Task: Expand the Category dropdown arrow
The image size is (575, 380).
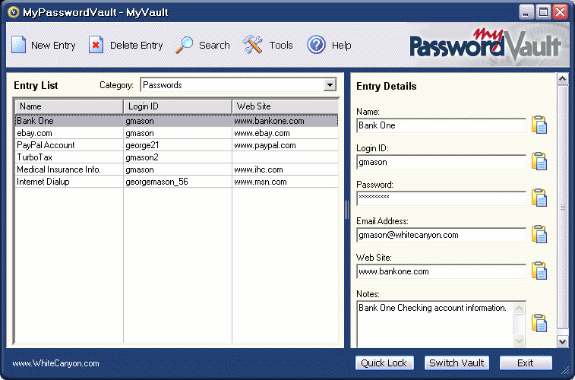Action: (x=330, y=85)
